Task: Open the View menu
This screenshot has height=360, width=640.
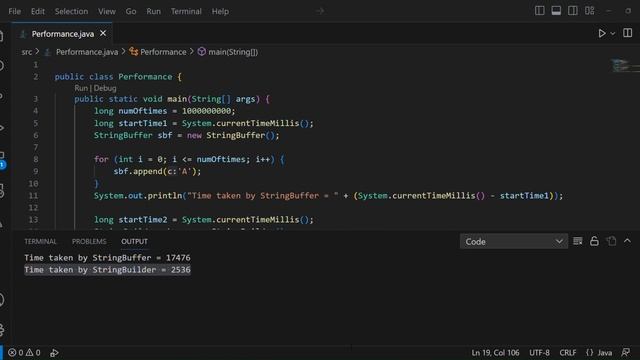Action: click(x=107, y=11)
